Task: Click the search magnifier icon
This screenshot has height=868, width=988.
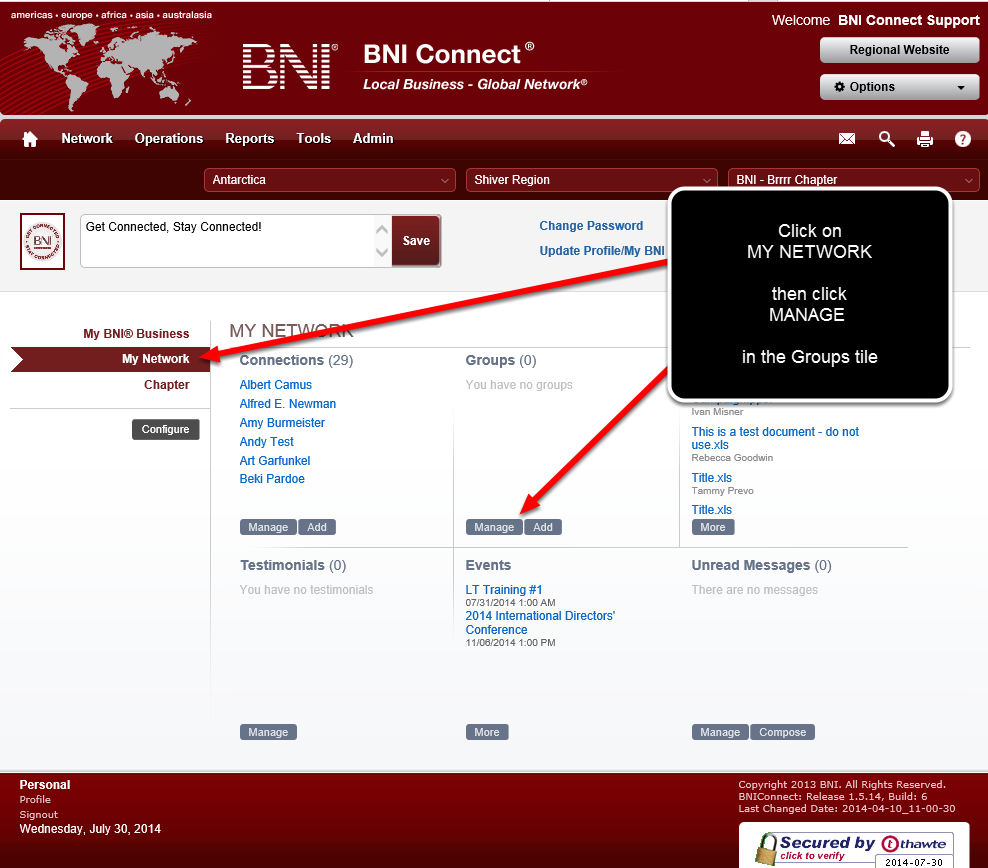Action: click(886, 139)
